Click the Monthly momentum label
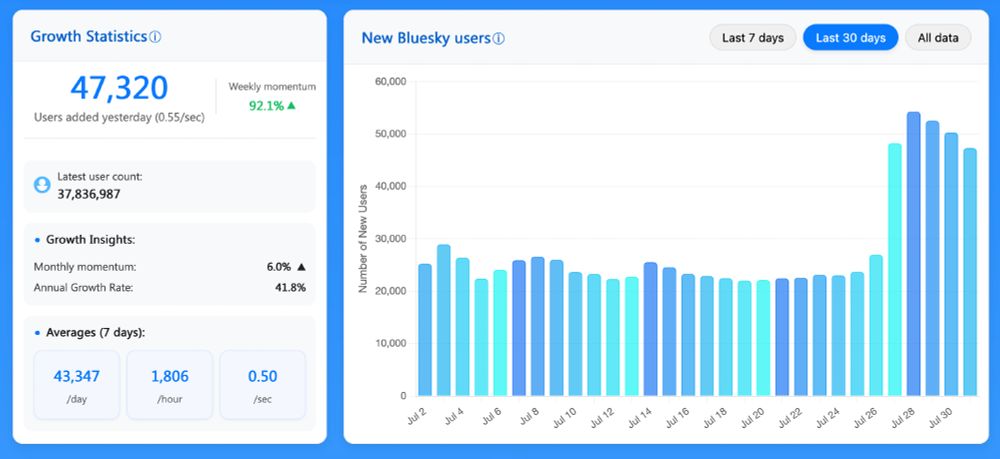1000x459 pixels. (85, 267)
